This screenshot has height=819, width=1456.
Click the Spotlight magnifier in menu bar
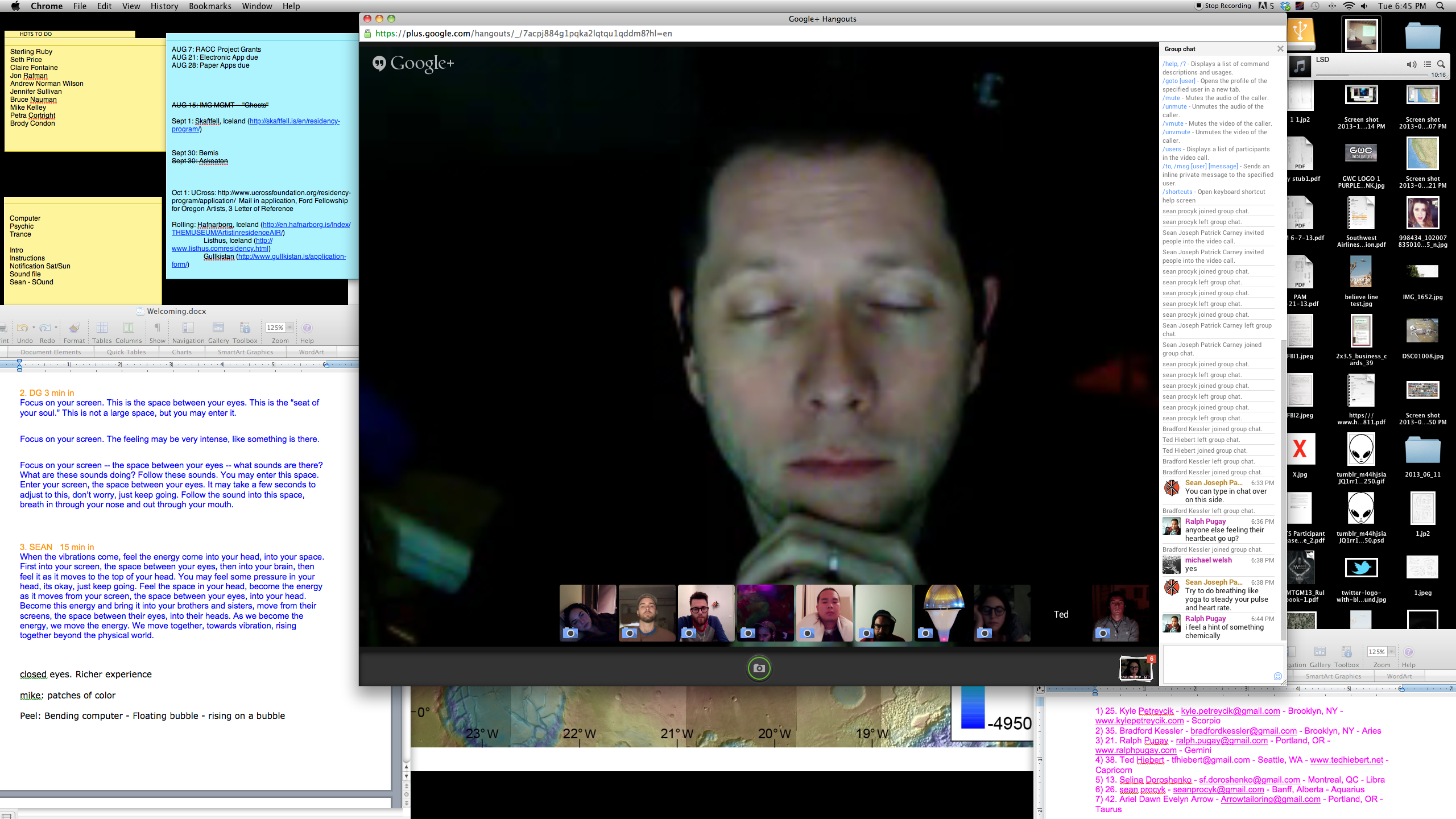pyautogui.click(x=1440, y=6)
